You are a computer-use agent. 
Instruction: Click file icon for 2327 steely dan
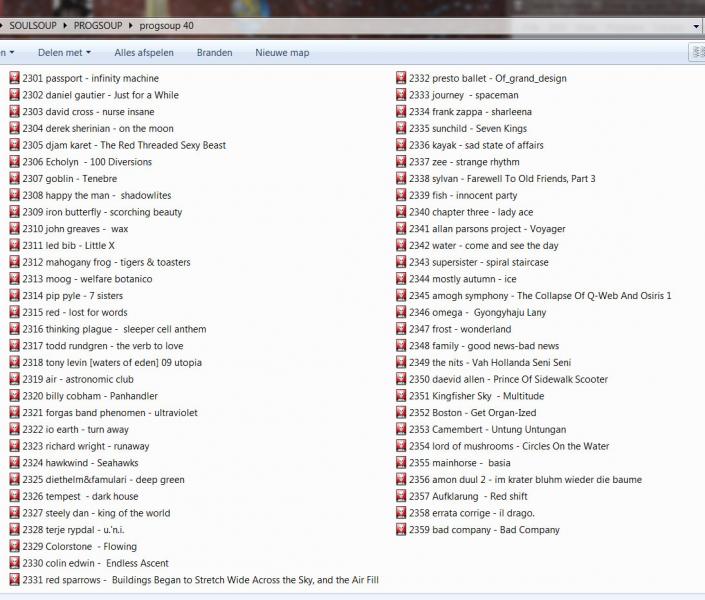click(14, 513)
